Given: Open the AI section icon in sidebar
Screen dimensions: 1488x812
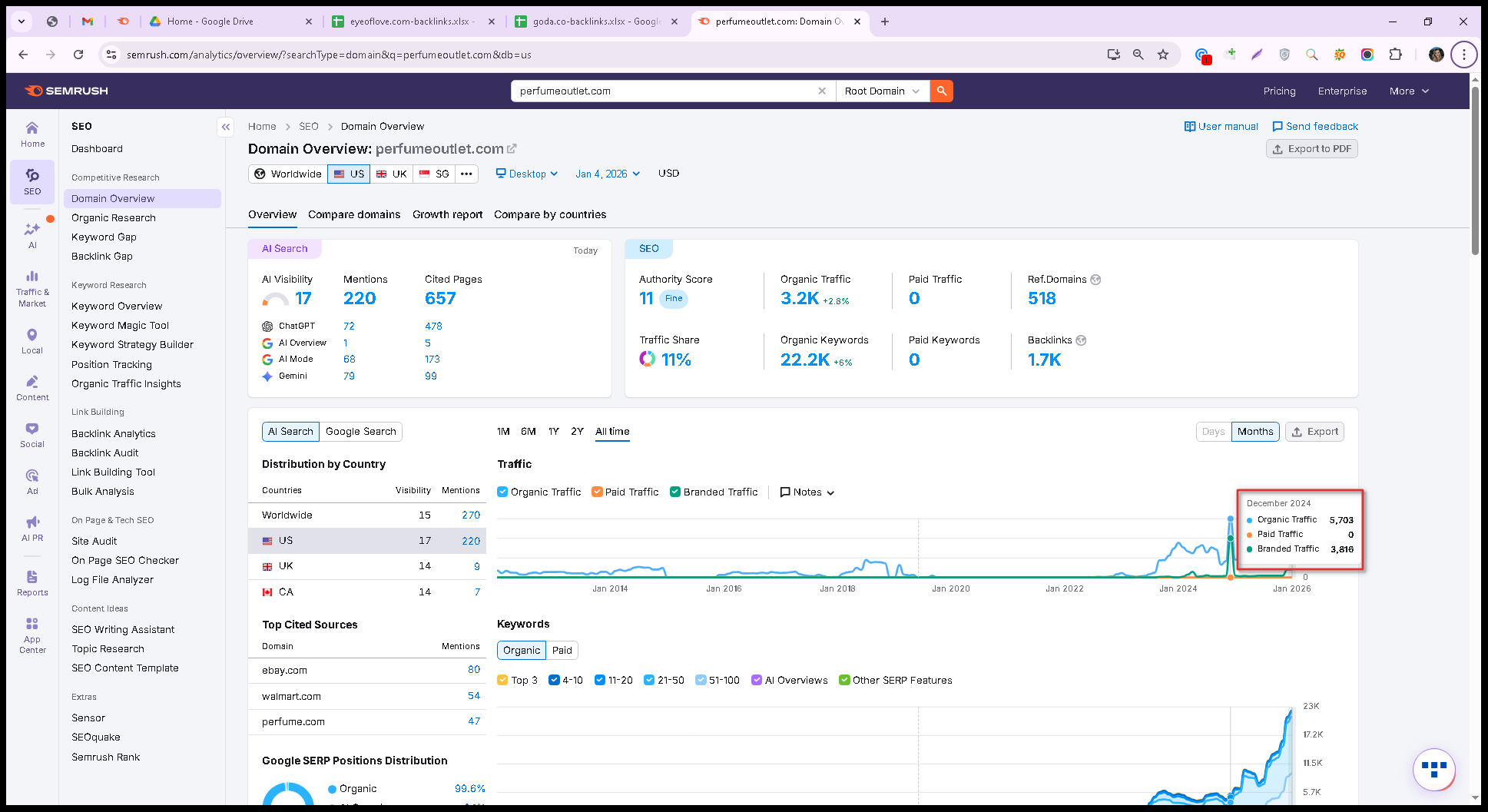Looking at the screenshot, I should point(32,234).
